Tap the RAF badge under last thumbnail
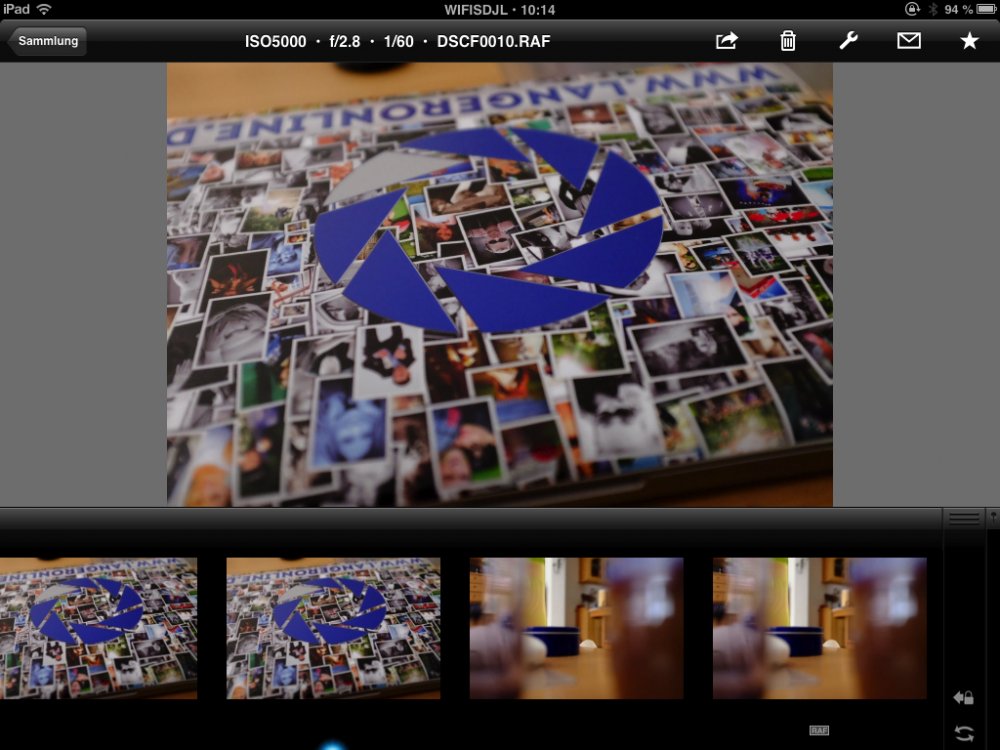This screenshot has width=1000, height=750. click(819, 731)
